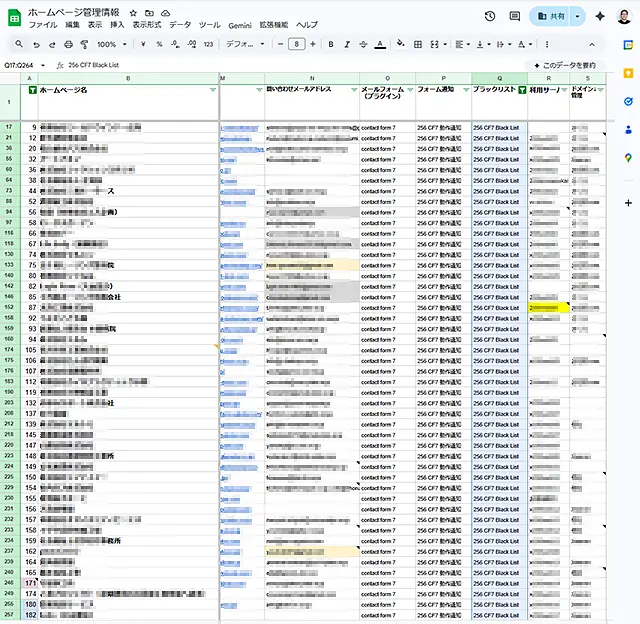
Task: Open Google Keep in side panel
Action: click(627, 72)
